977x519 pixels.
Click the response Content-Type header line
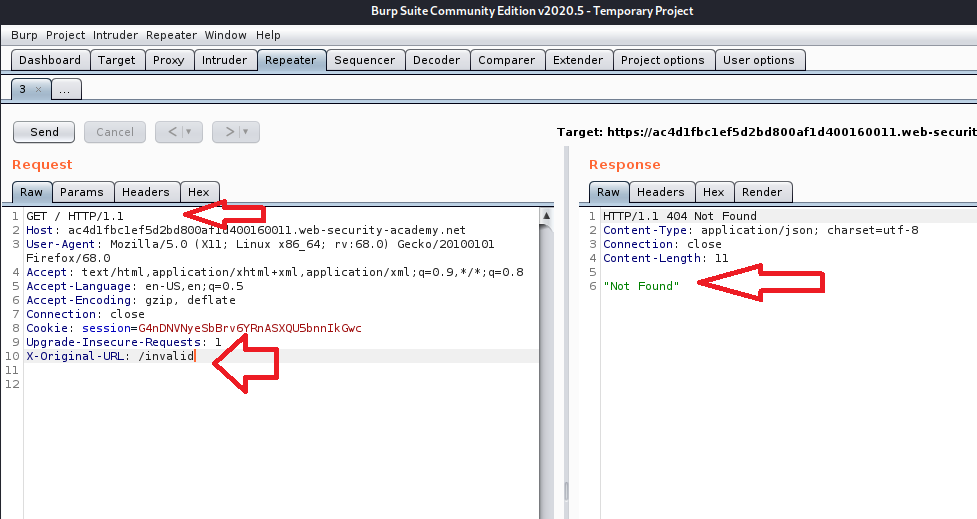click(x=761, y=230)
